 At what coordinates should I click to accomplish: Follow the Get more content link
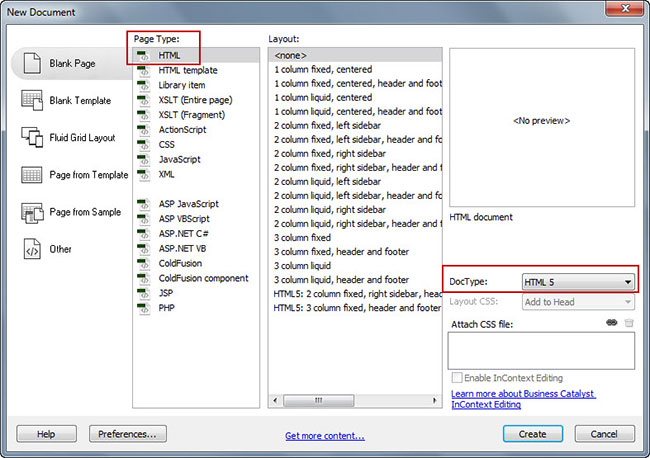click(325, 436)
